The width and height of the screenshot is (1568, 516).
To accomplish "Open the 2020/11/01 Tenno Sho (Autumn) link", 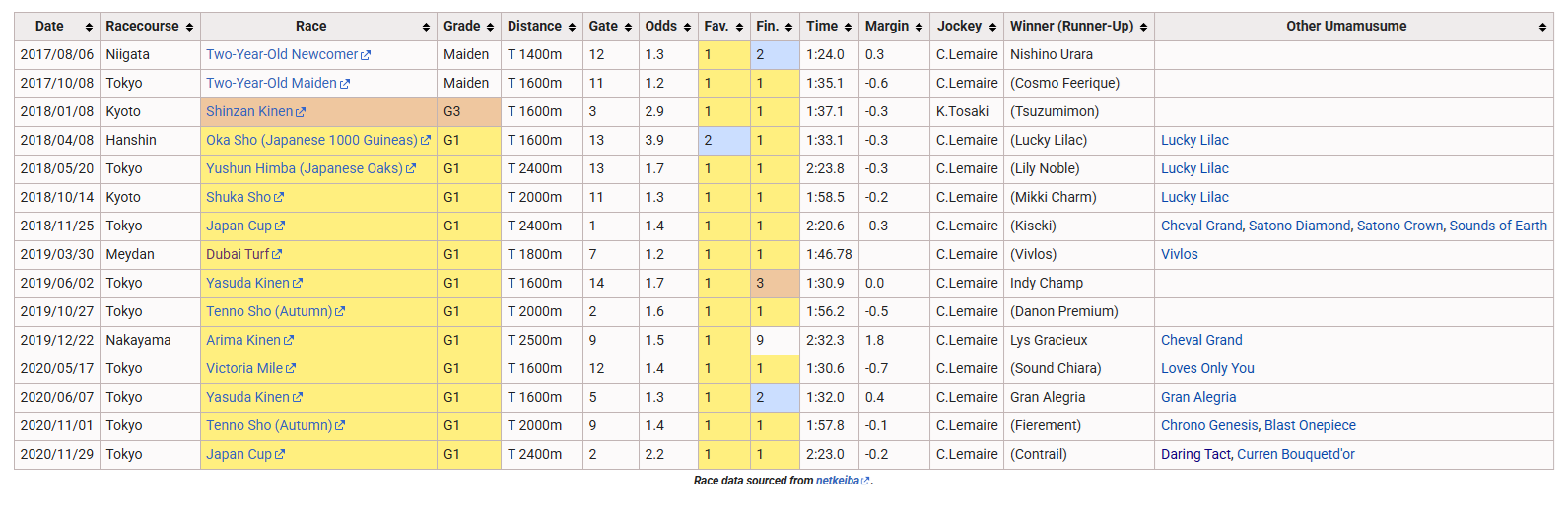I will pyautogui.click(x=269, y=426).
